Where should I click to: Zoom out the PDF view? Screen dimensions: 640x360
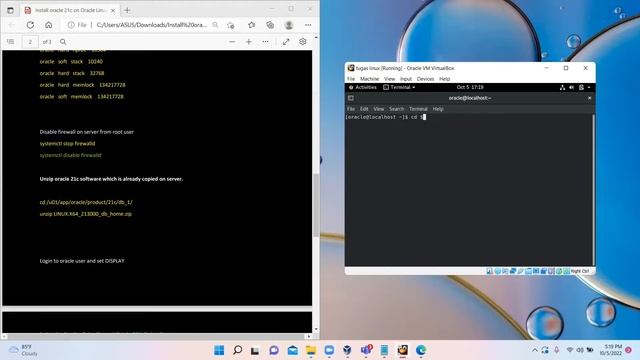232,42
